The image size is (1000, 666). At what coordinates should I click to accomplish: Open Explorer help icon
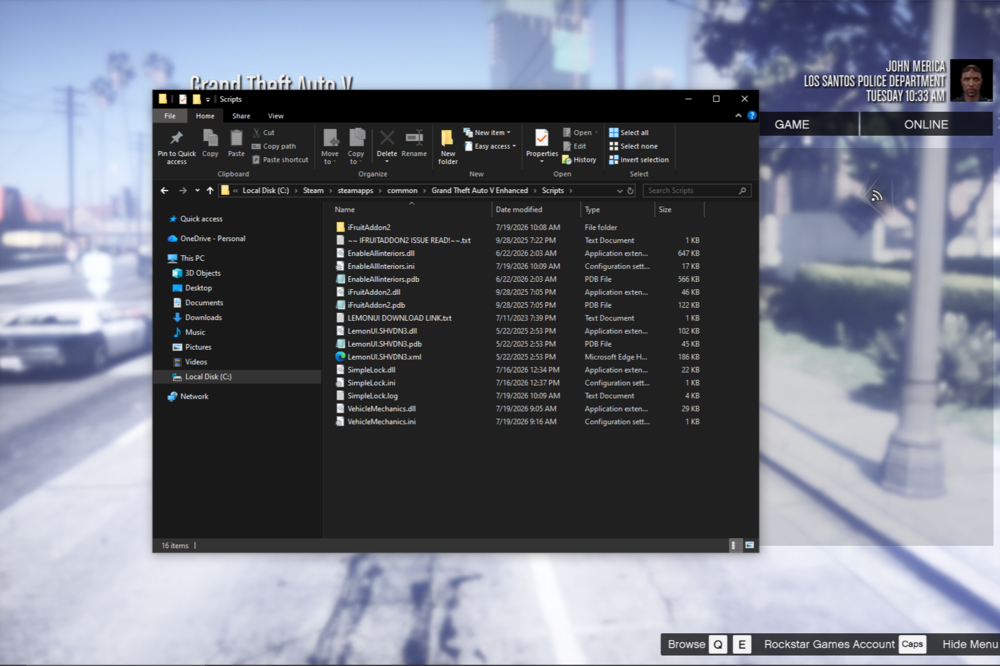752,115
